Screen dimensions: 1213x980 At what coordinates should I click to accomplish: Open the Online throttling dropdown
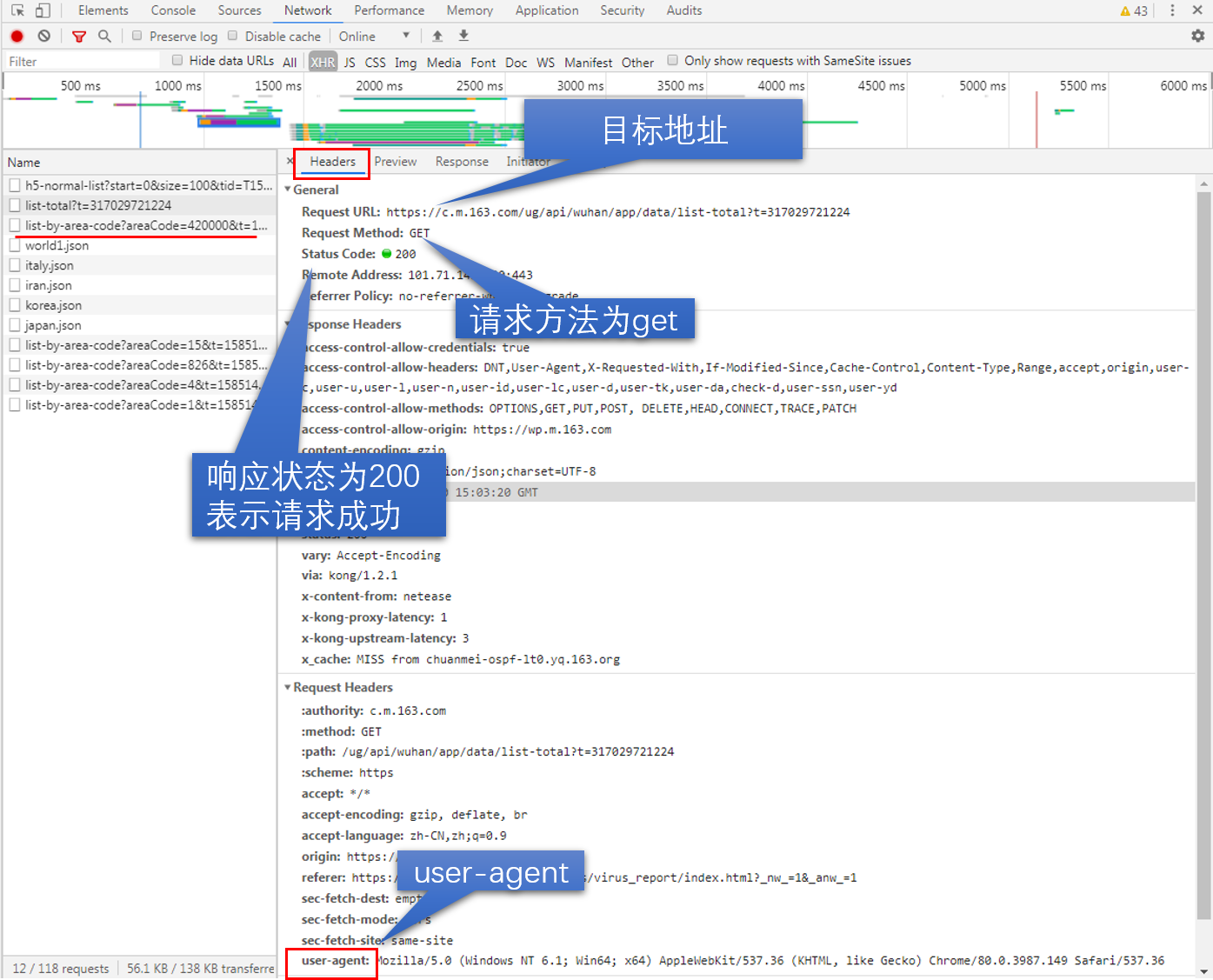[x=374, y=37]
